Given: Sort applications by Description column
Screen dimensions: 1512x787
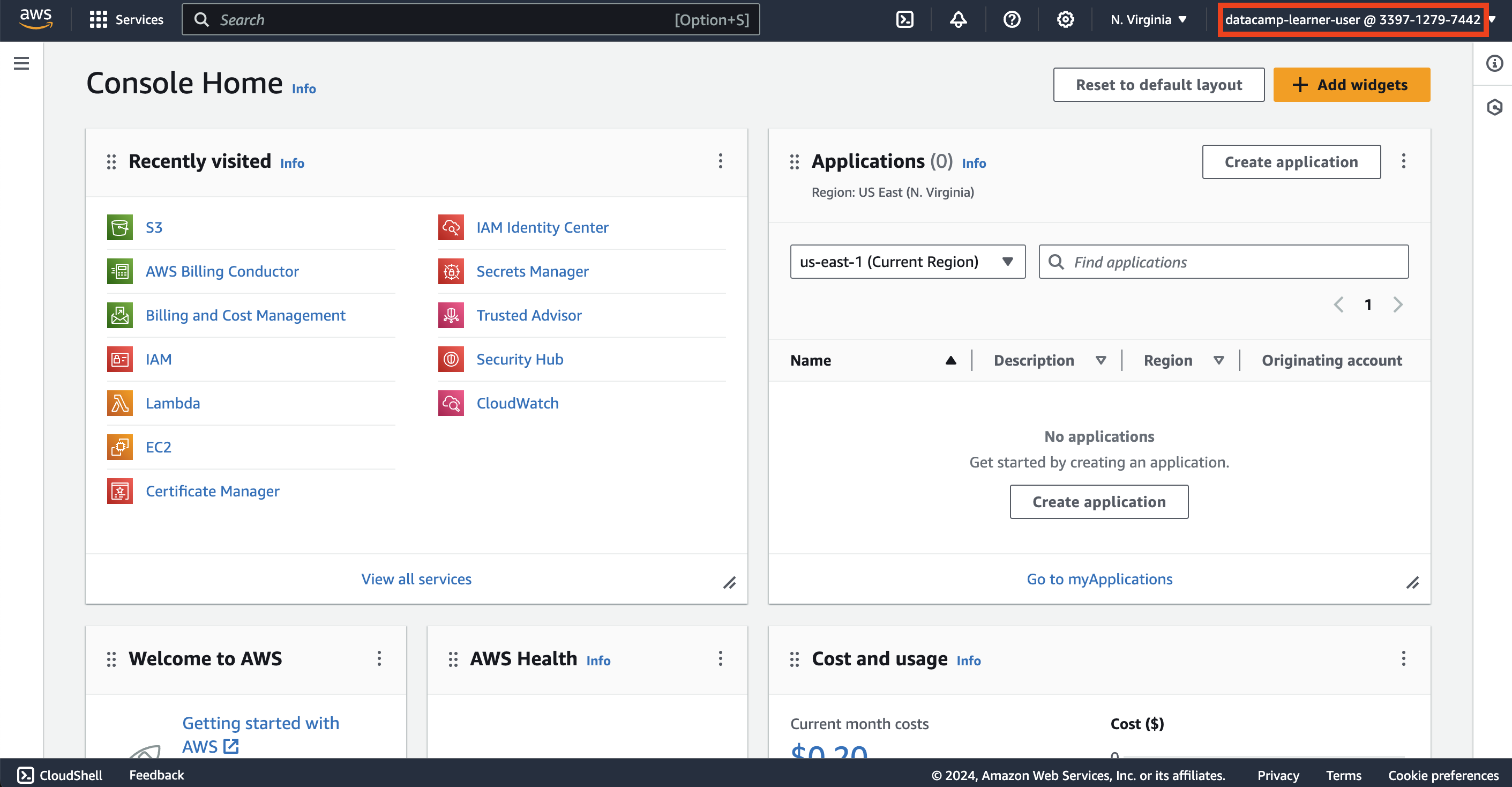Looking at the screenshot, I should [1101, 360].
